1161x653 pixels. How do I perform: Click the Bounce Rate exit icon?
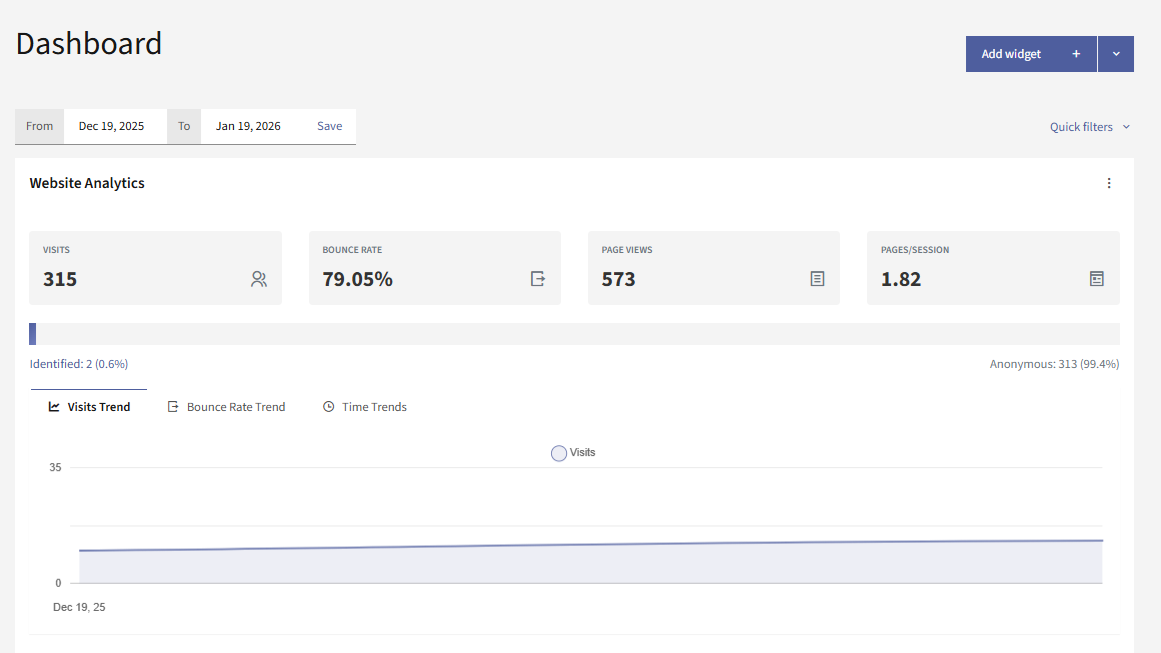click(538, 279)
